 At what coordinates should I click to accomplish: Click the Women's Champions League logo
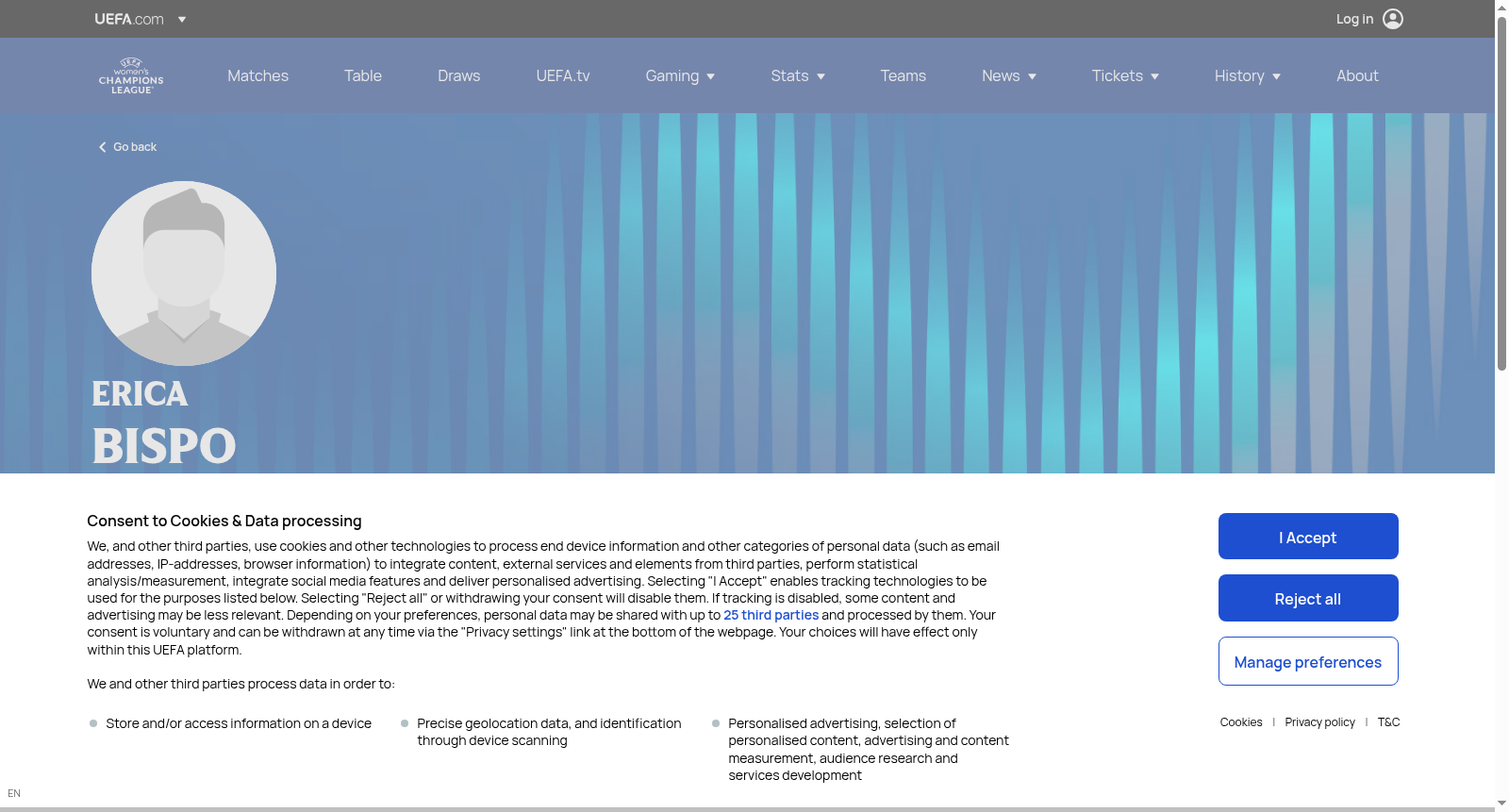pyautogui.click(x=131, y=76)
